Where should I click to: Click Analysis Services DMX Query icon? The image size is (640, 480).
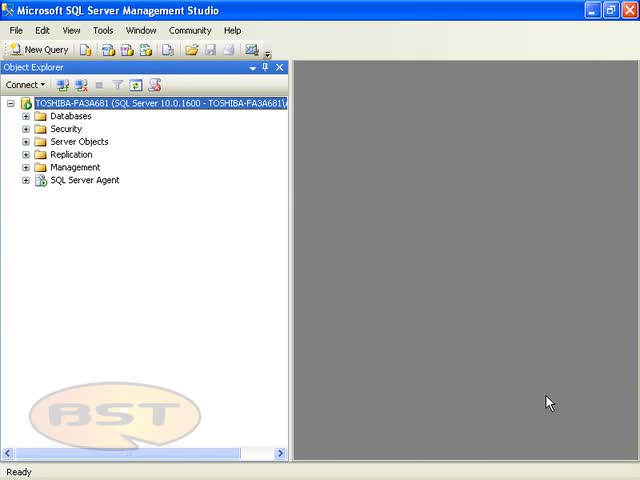click(x=127, y=50)
